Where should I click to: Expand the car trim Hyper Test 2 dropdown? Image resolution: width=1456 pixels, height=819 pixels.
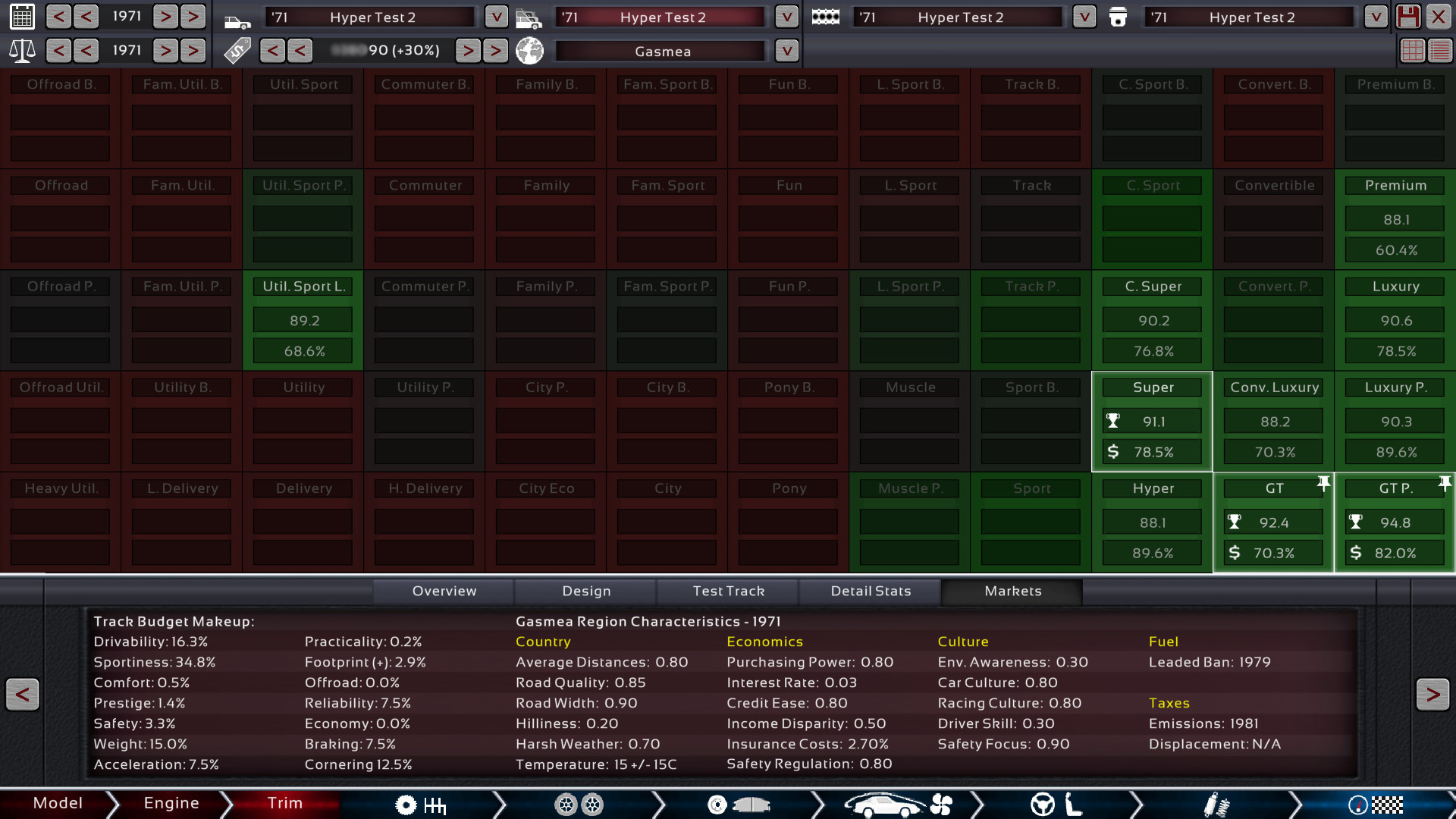[x=786, y=17]
